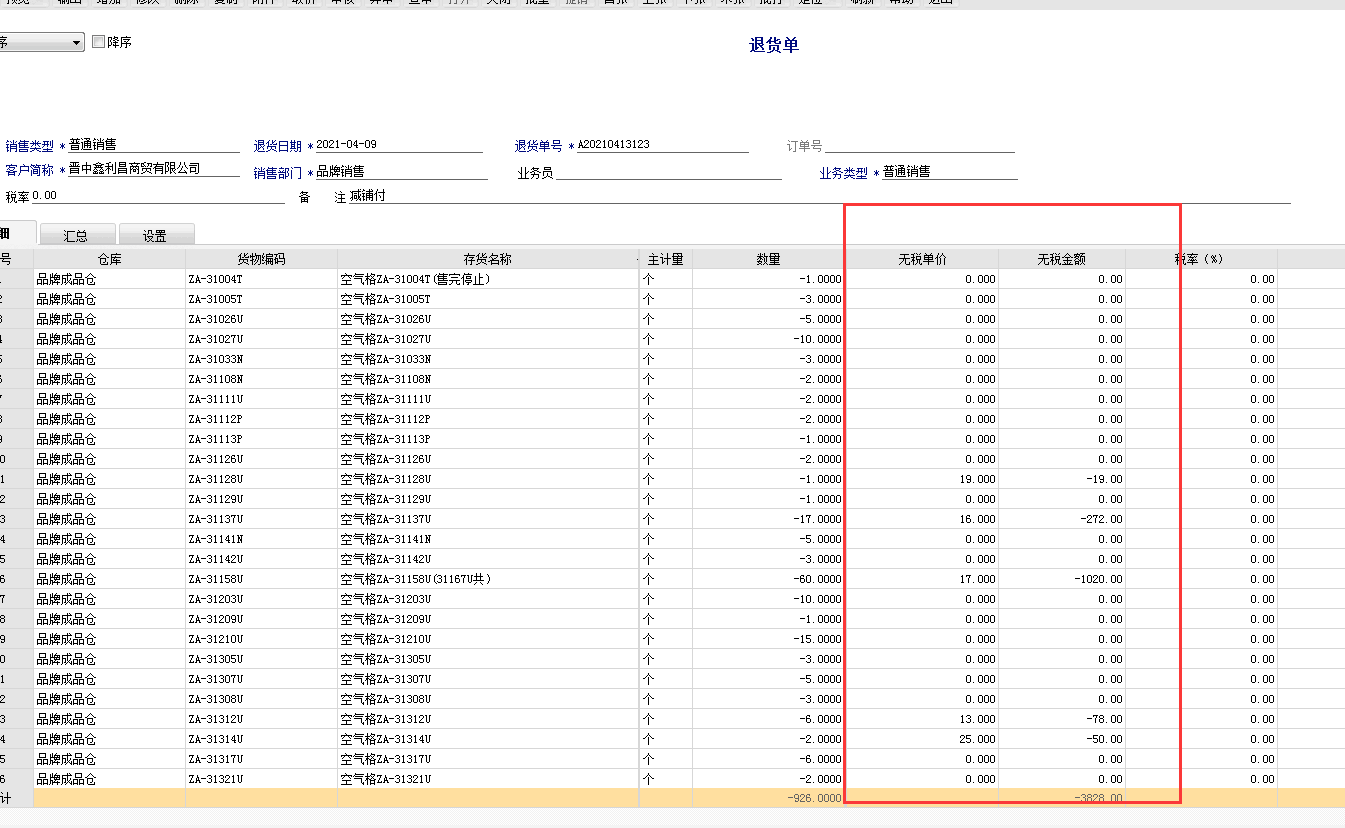Viewport: 1345px width, 828px height.
Task: Select the ZA-31321U code cell
Action: [261, 779]
